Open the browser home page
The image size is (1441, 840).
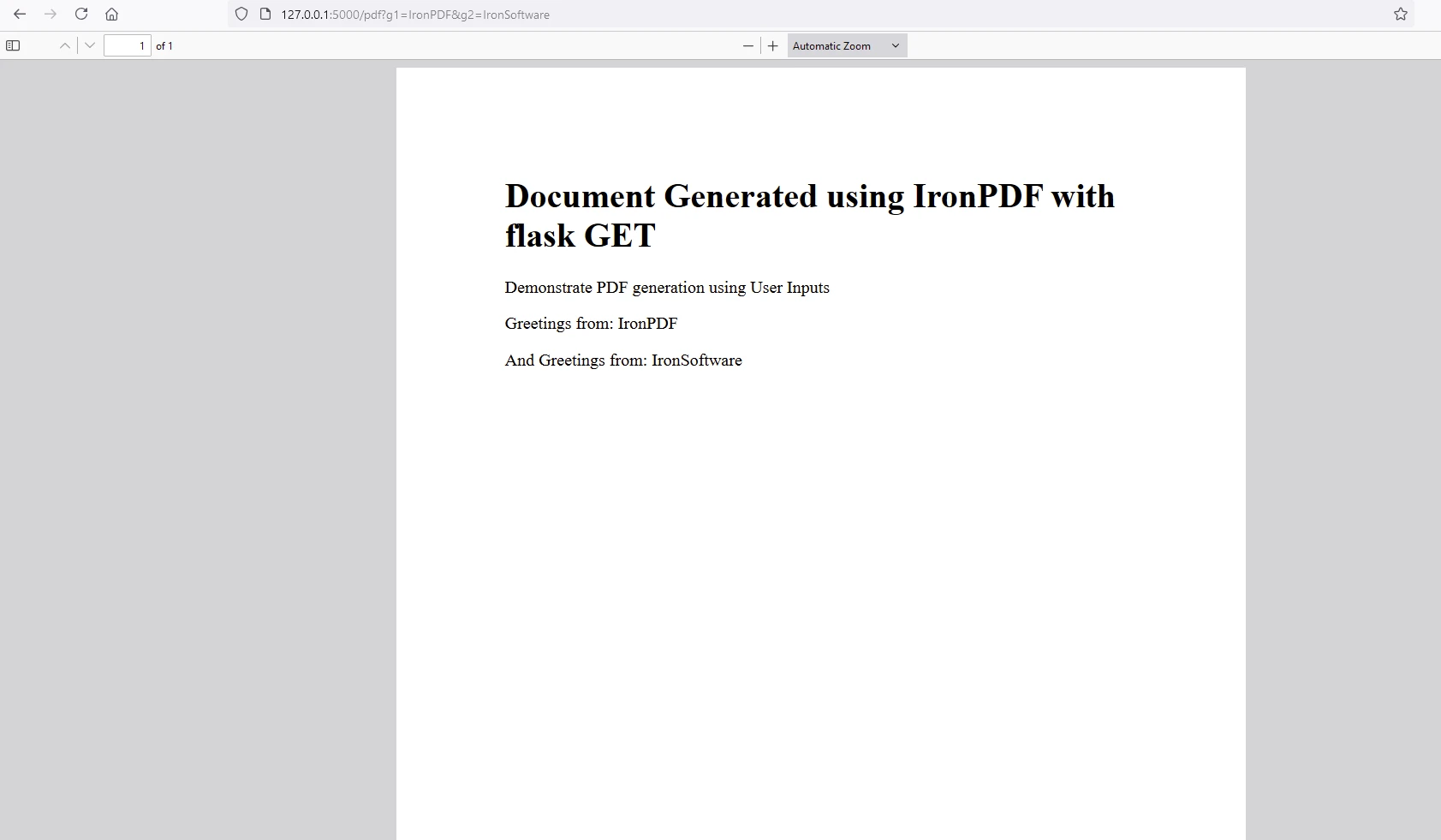pos(111,15)
